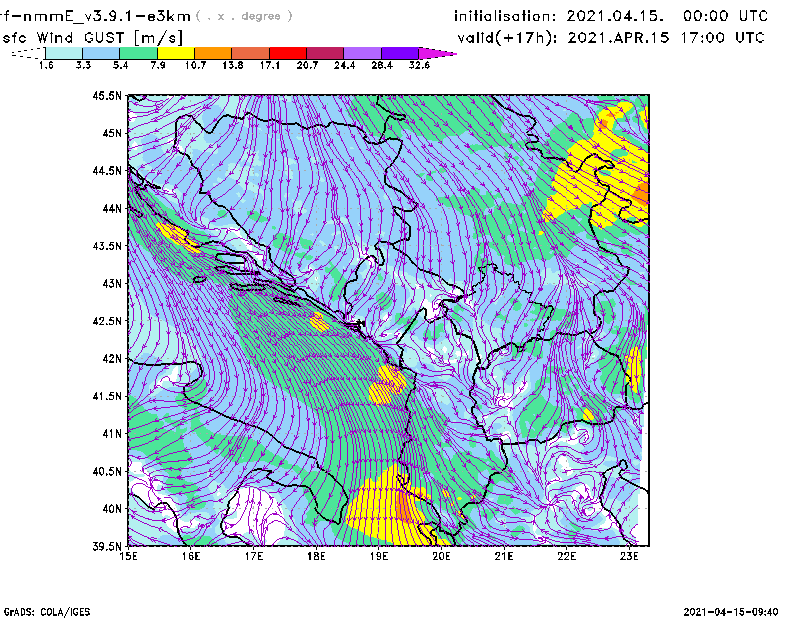Click the 21E longitude label

point(504,556)
